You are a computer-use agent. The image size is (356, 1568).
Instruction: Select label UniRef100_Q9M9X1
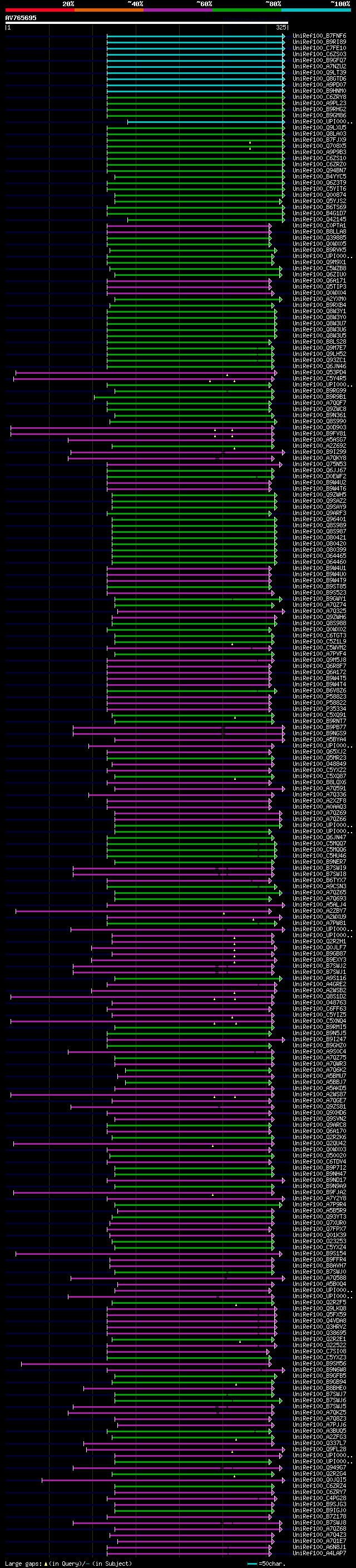319,262
